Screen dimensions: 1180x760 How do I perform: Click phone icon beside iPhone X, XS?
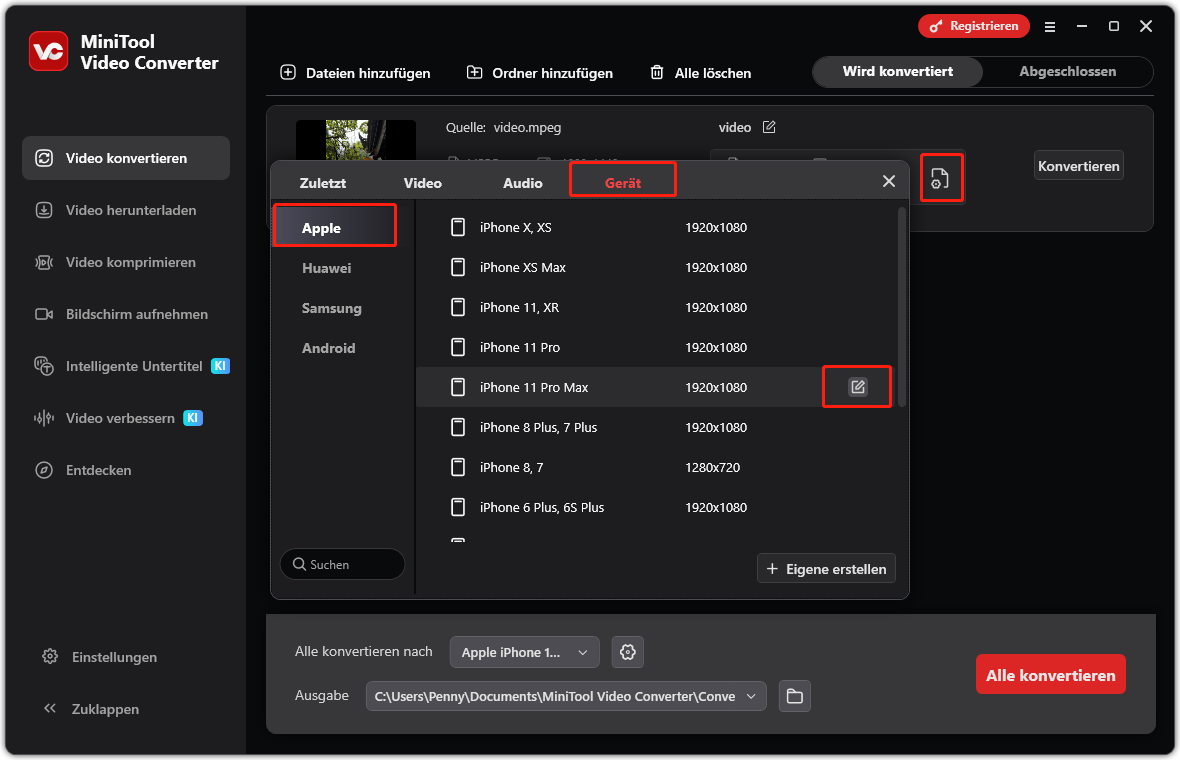[x=458, y=227]
